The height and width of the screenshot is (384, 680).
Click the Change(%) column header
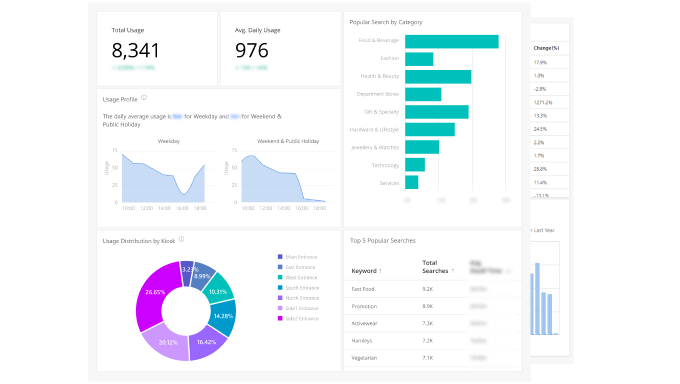click(x=546, y=48)
